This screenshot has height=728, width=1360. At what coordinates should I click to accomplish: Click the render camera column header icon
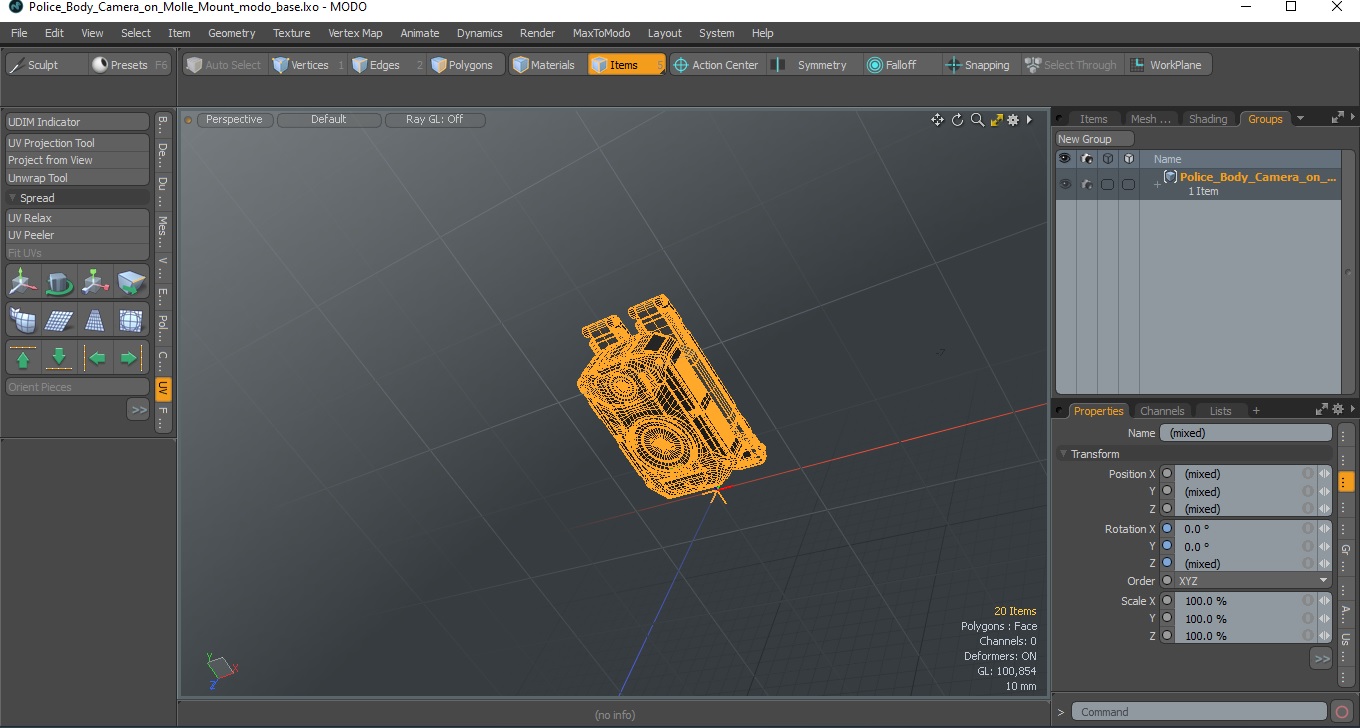pos(1086,159)
